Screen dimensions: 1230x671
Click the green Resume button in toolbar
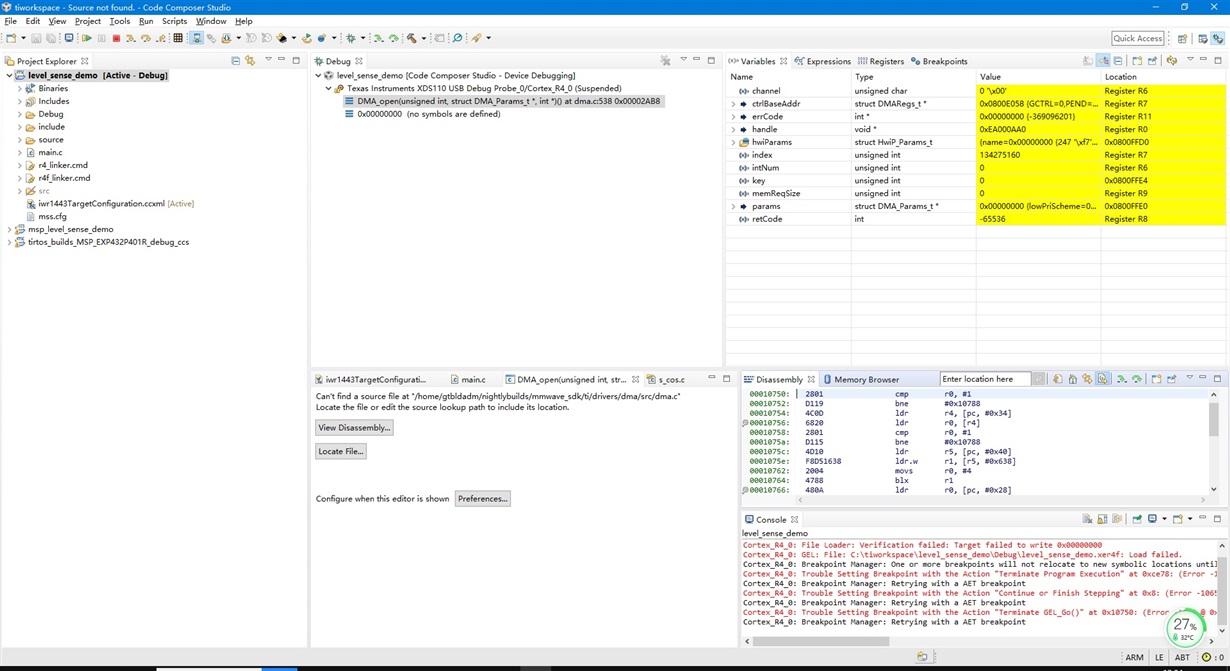click(x=87, y=38)
